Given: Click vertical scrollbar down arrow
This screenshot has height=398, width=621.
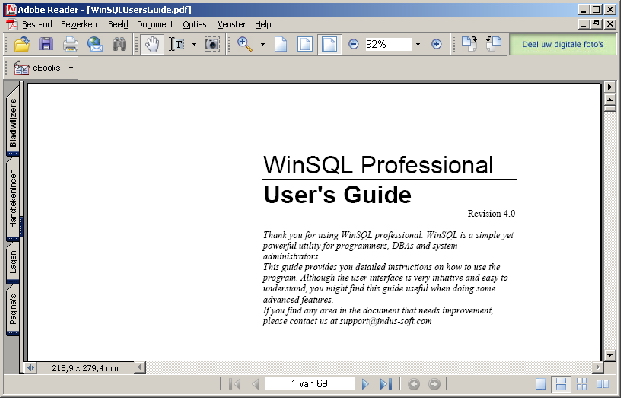Looking at the screenshot, I should (x=610, y=355).
